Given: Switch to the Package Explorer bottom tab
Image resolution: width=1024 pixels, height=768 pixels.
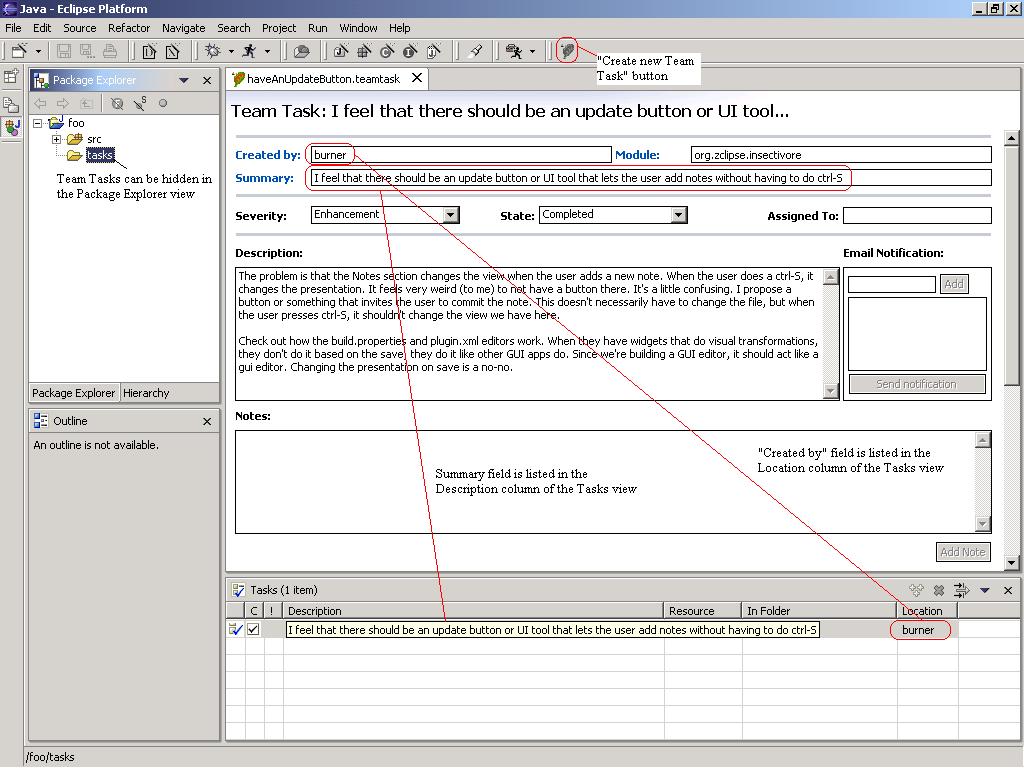Looking at the screenshot, I should tap(74, 393).
